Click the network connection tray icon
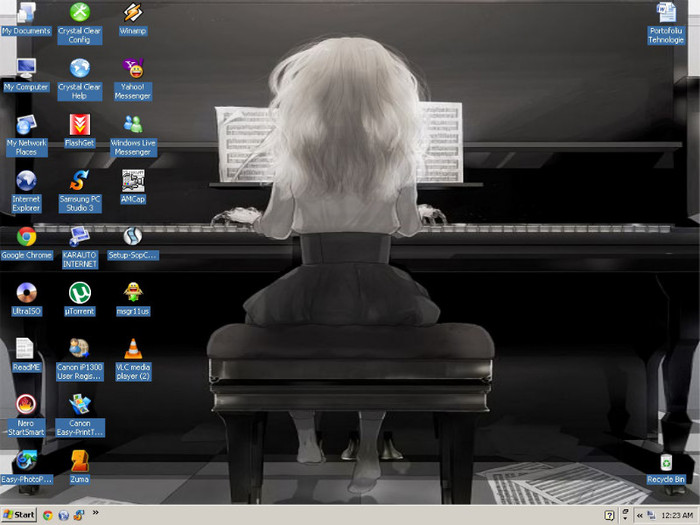 pyautogui.click(x=651, y=516)
